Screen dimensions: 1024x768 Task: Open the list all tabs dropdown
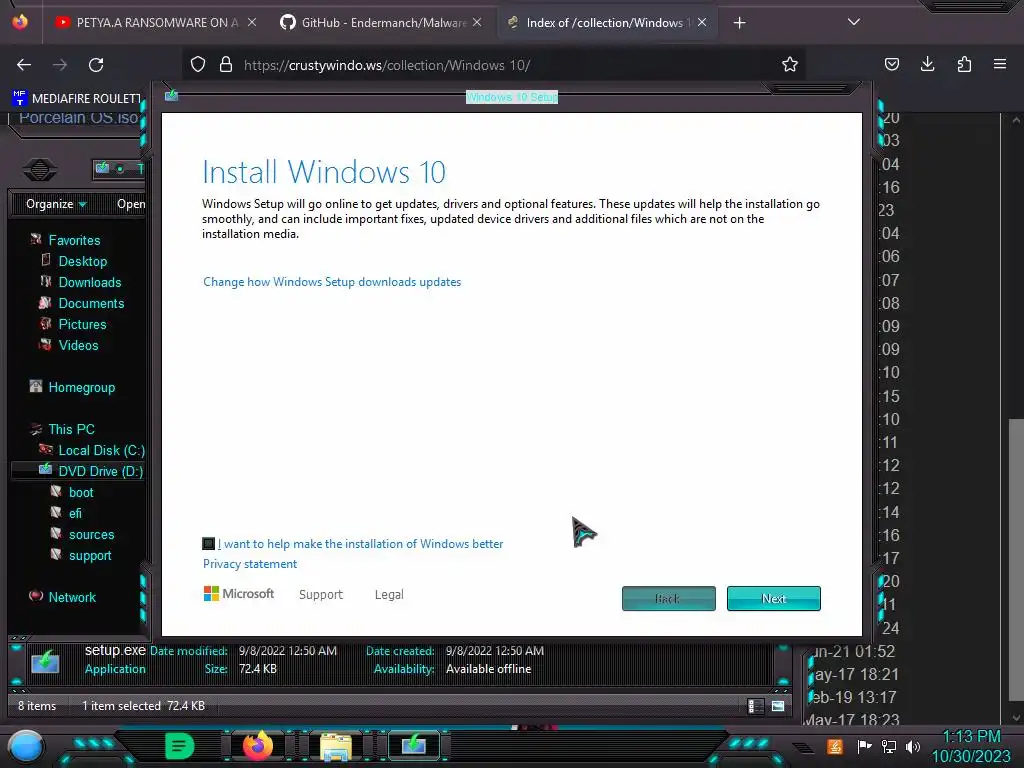coord(854,22)
